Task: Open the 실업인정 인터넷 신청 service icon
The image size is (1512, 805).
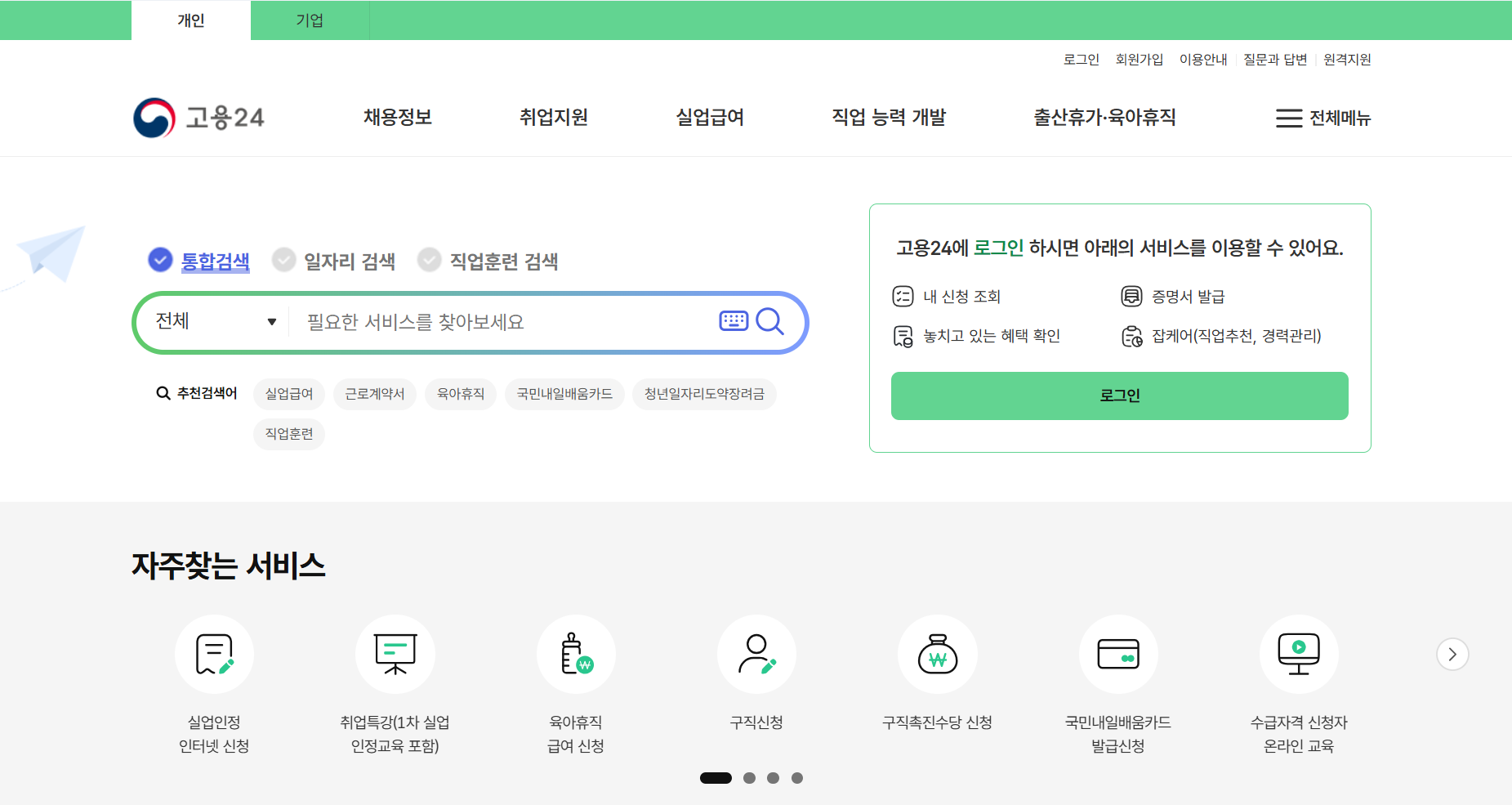Action: click(x=214, y=654)
